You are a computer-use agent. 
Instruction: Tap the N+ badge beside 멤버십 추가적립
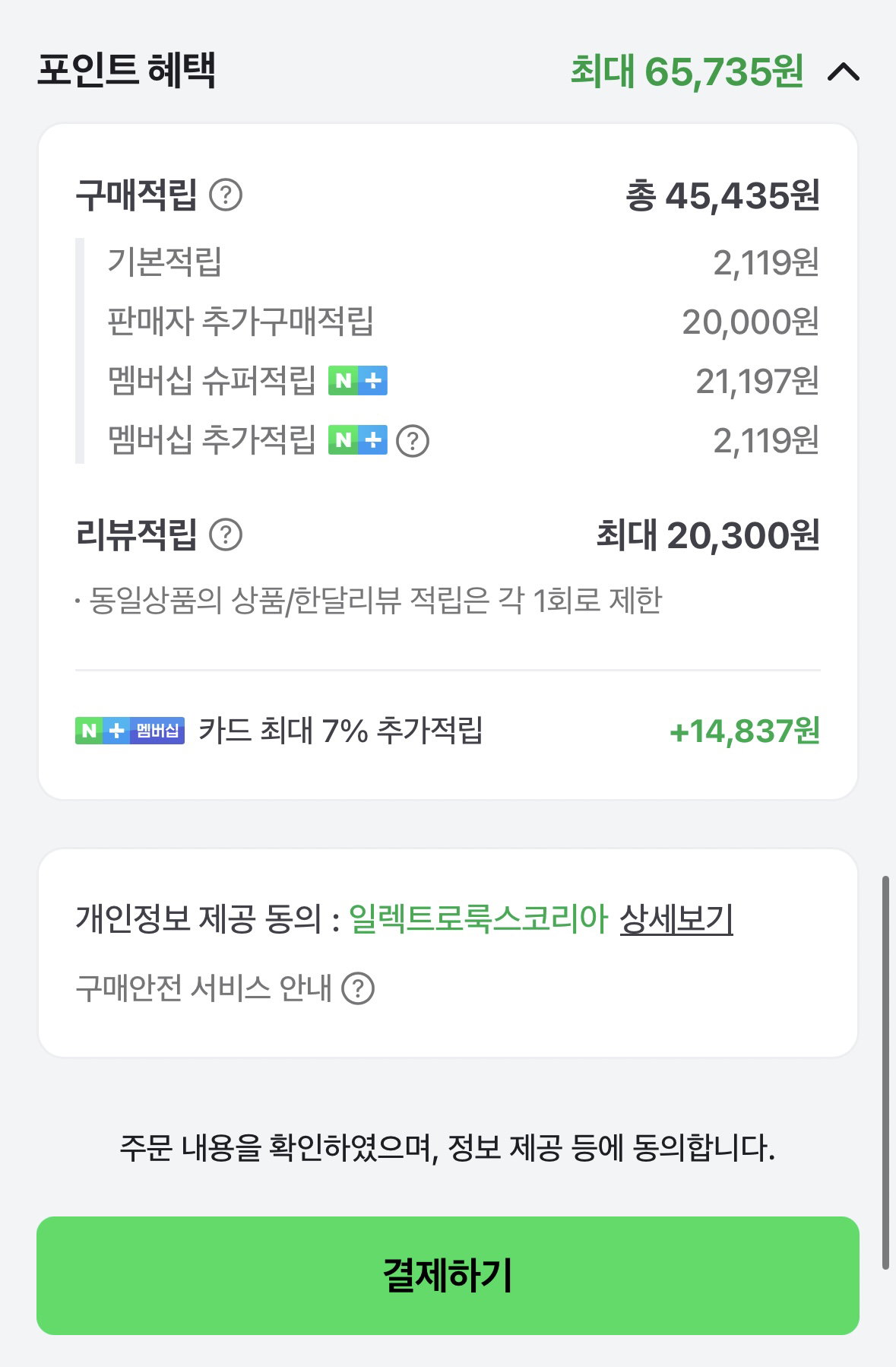pyautogui.click(x=358, y=439)
